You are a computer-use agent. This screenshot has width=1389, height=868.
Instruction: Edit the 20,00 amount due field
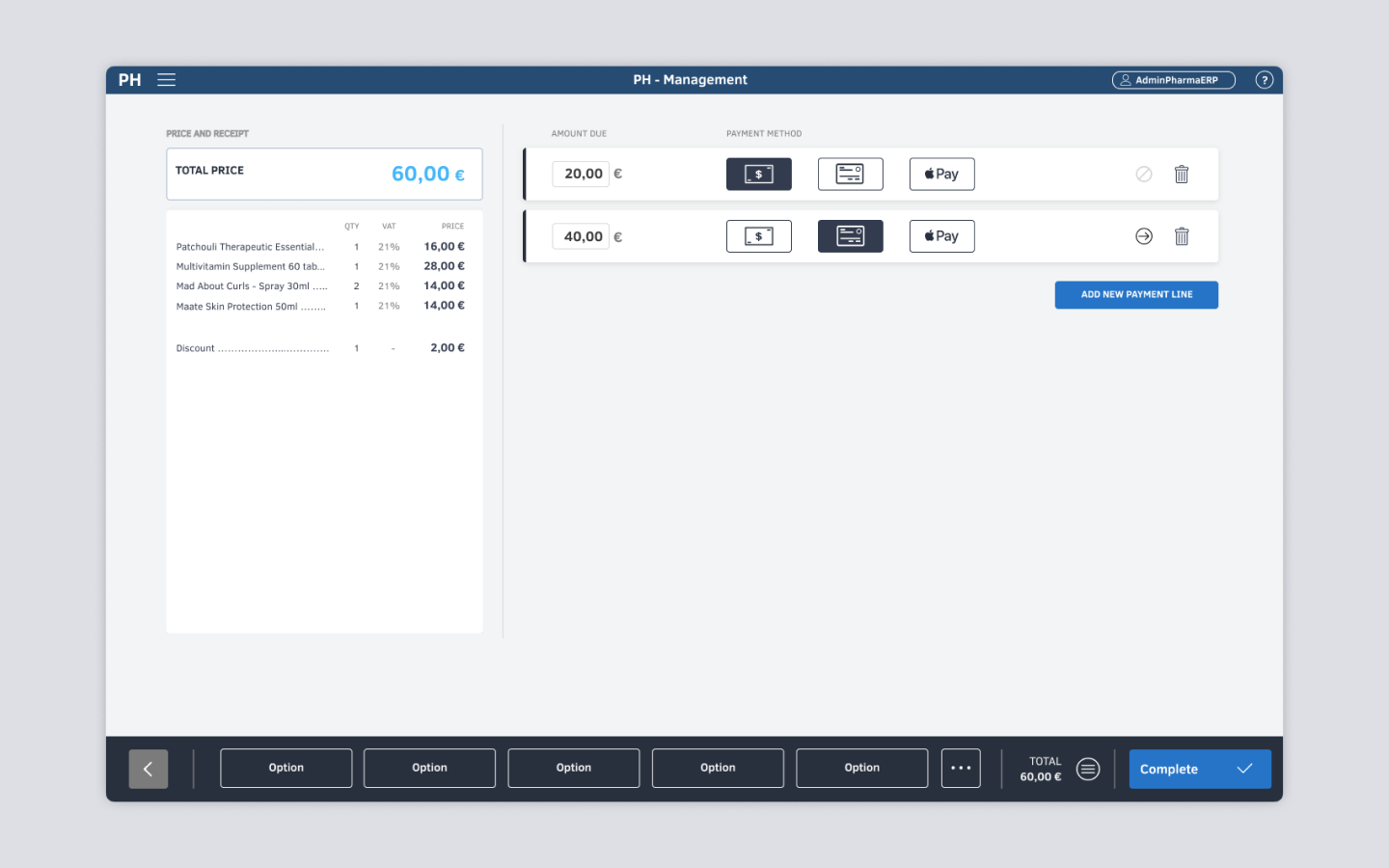[x=581, y=175]
